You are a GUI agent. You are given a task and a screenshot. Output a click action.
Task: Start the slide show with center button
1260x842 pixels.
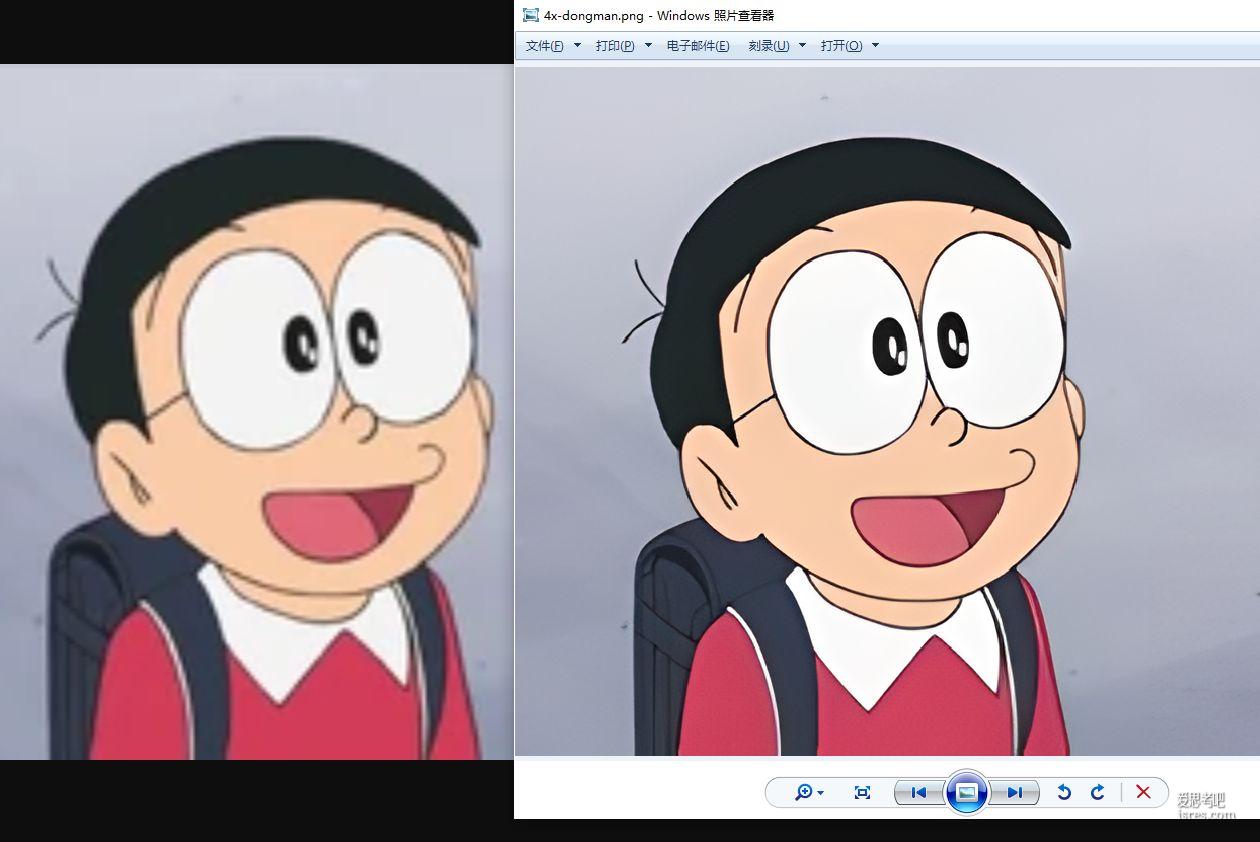coord(966,792)
